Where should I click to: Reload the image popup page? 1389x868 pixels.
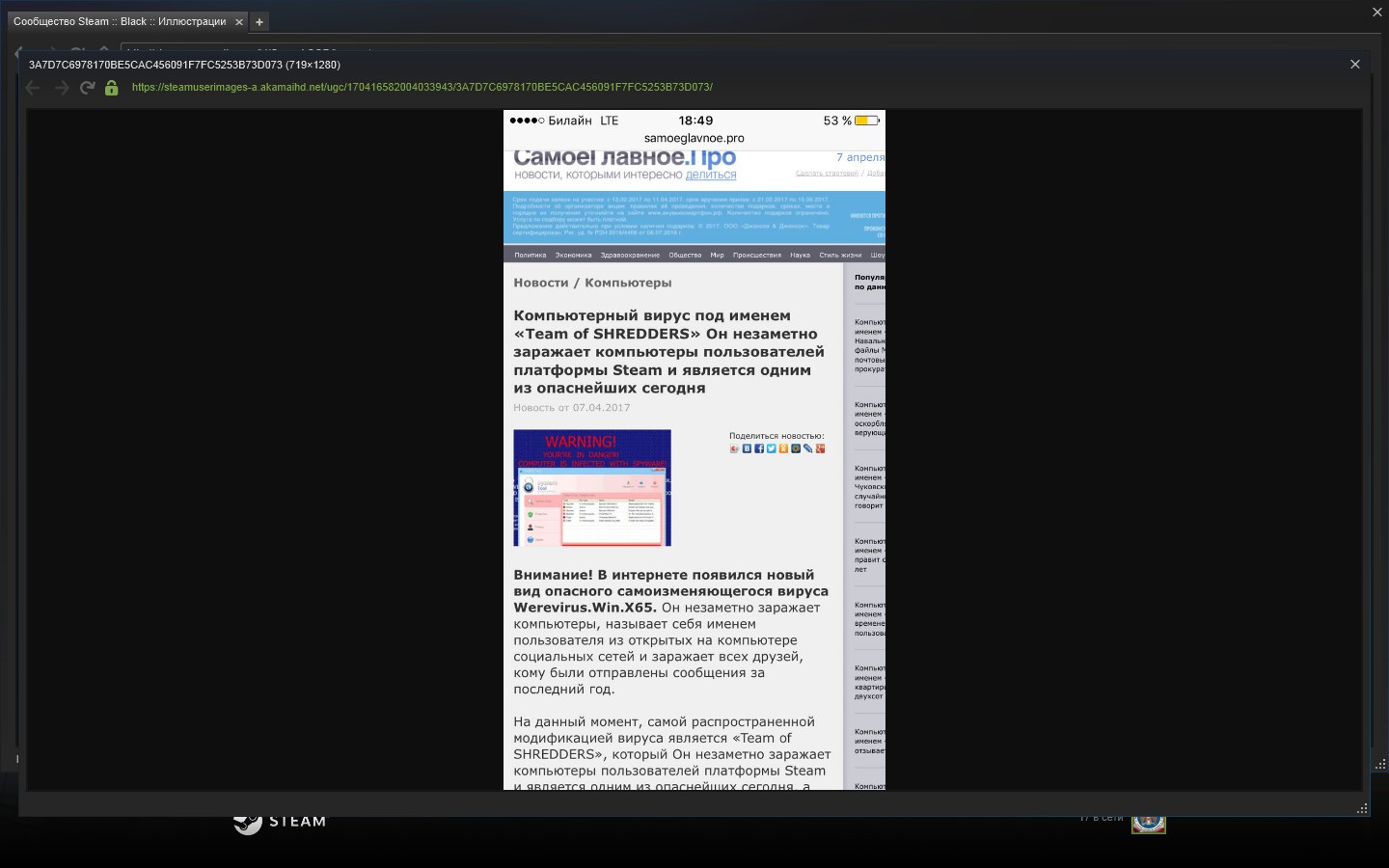pos(87,88)
